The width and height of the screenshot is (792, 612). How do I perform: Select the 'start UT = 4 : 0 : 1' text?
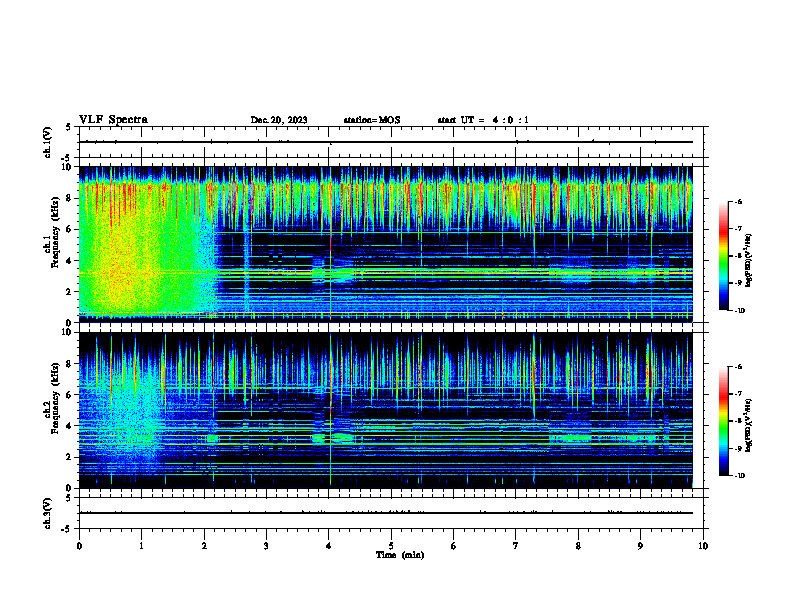(483, 120)
